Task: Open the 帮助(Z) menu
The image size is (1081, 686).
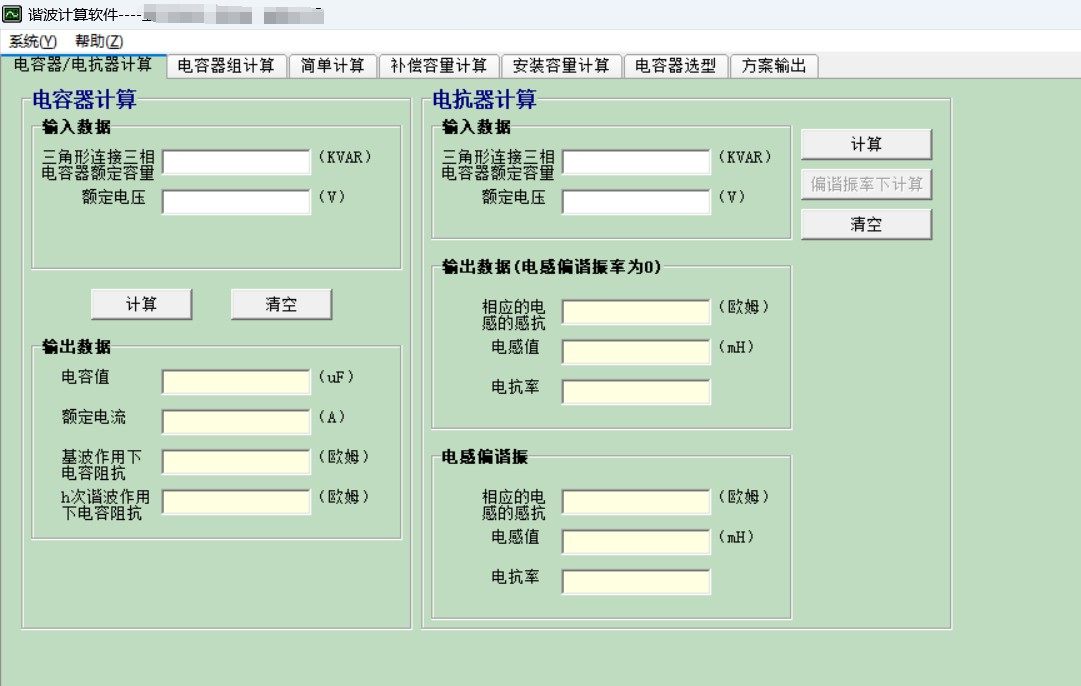Action: click(x=99, y=41)
